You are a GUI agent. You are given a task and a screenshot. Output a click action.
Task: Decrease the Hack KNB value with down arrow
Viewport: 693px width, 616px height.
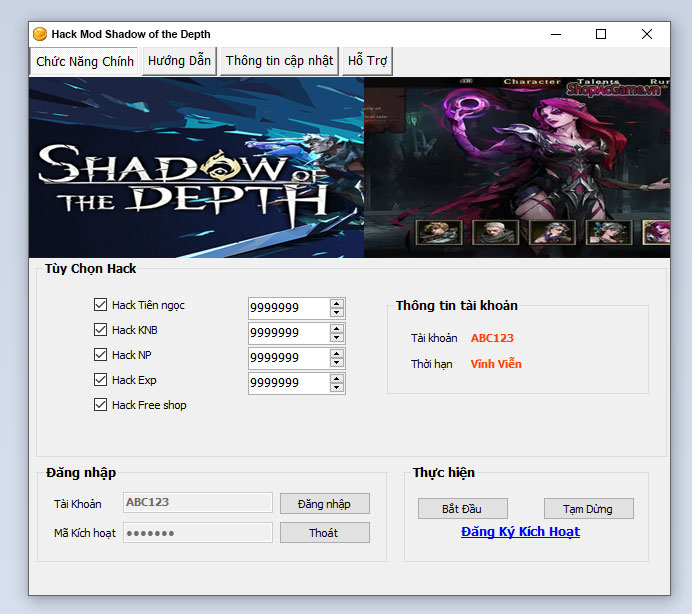point(337,338)
